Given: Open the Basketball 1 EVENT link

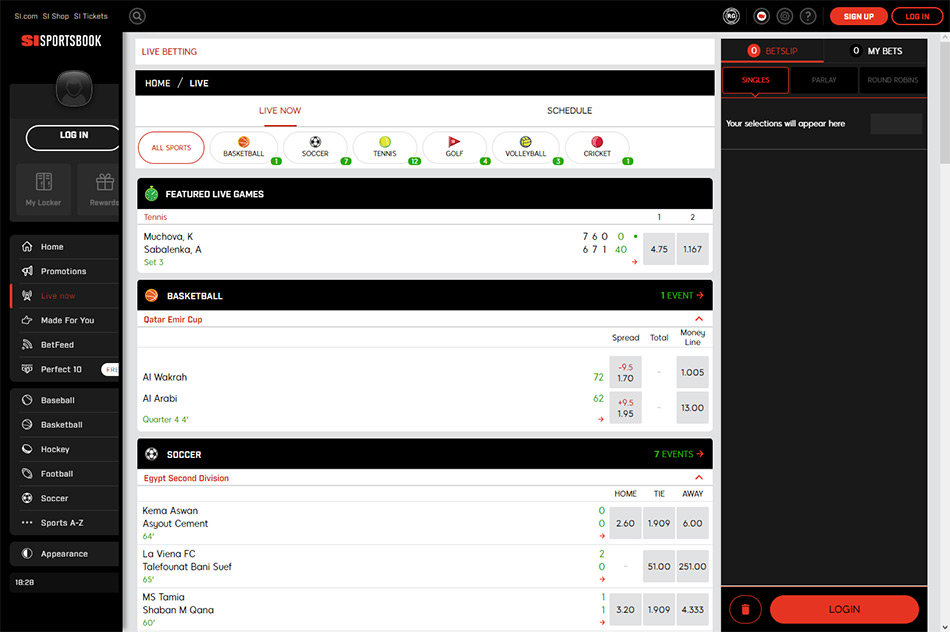Looking at the screenshot, I should click(x=682, y=296).
